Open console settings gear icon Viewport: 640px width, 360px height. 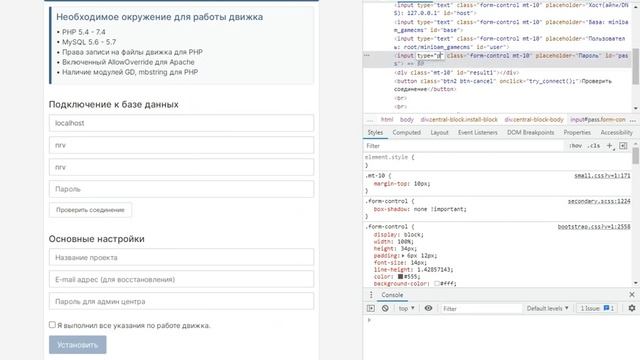(x=632, y=308)
